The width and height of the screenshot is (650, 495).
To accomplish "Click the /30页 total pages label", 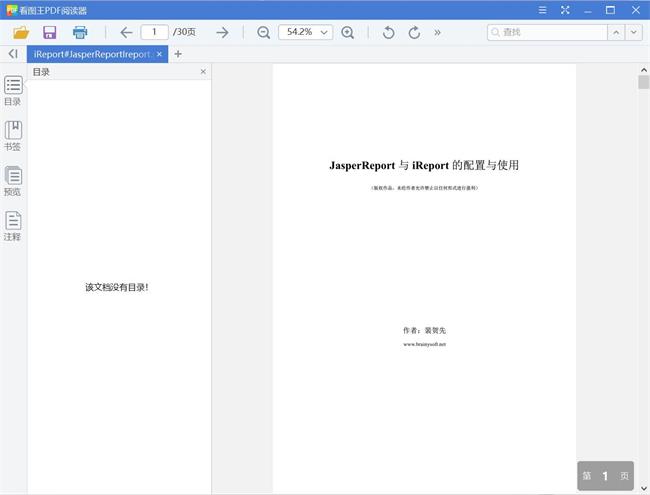I will pos(184,32).
